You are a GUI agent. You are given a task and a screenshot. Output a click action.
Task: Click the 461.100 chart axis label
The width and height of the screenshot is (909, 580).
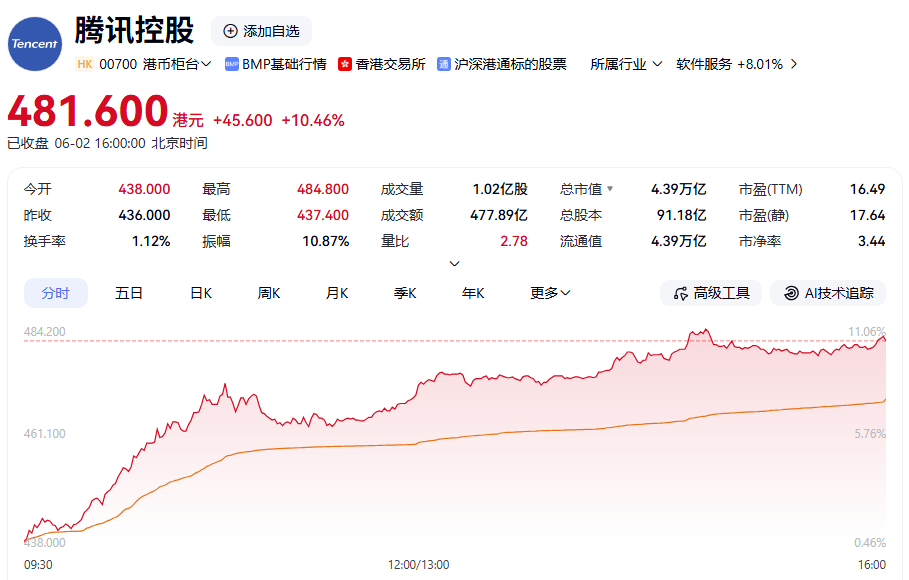coord(45,434)
